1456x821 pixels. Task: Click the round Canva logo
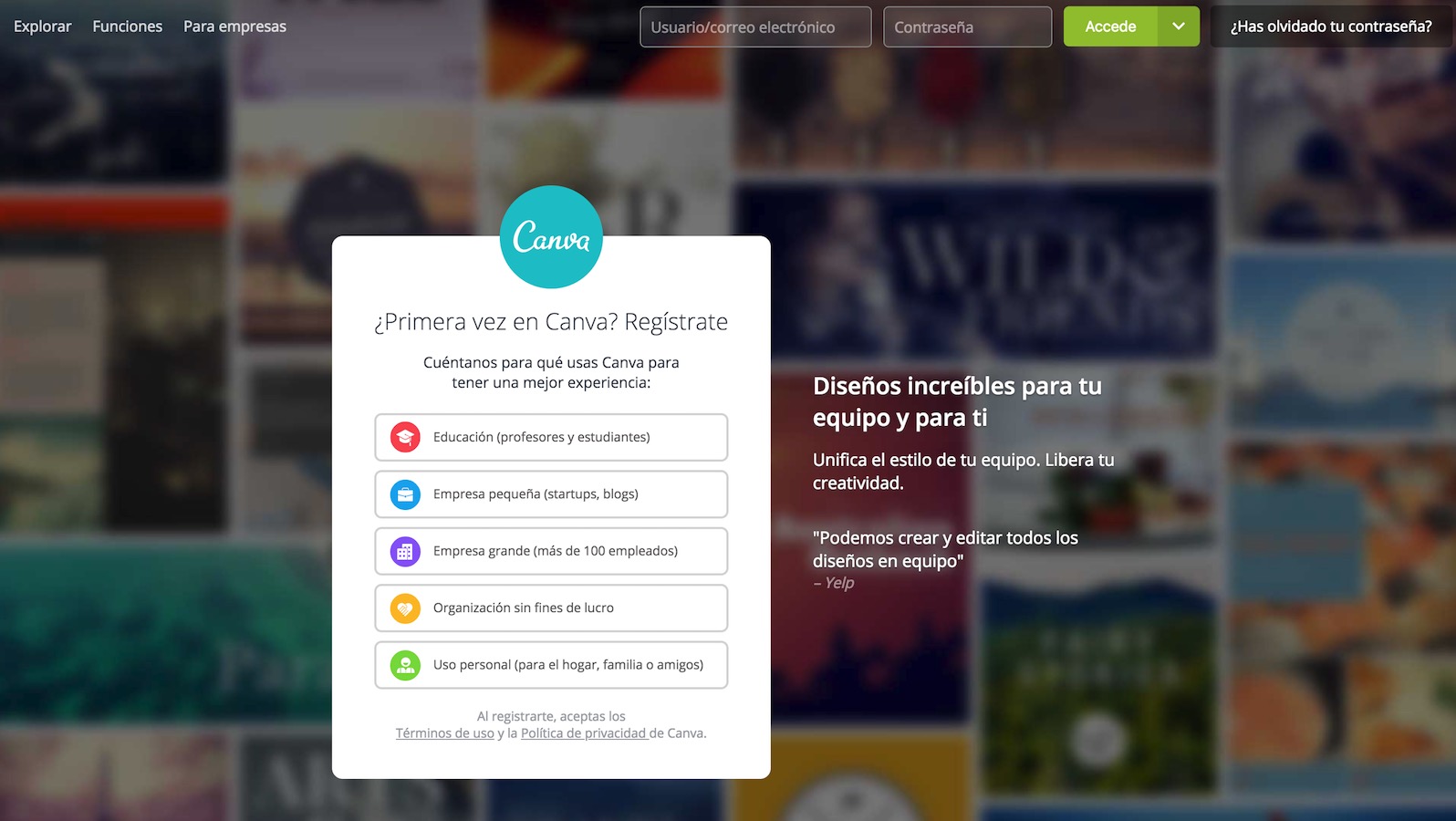point(551,237)
